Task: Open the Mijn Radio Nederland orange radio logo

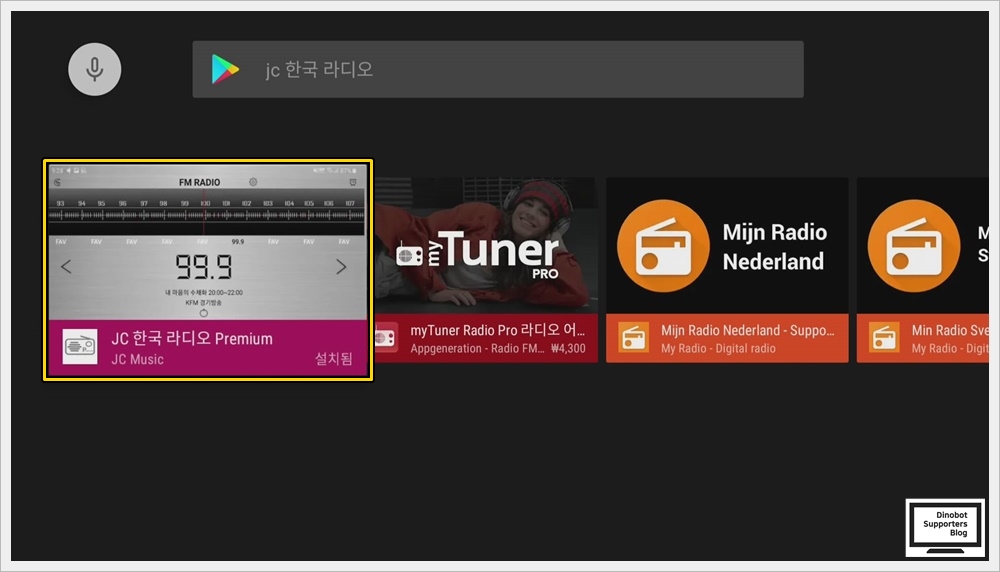Action: [x=663, y=246]
